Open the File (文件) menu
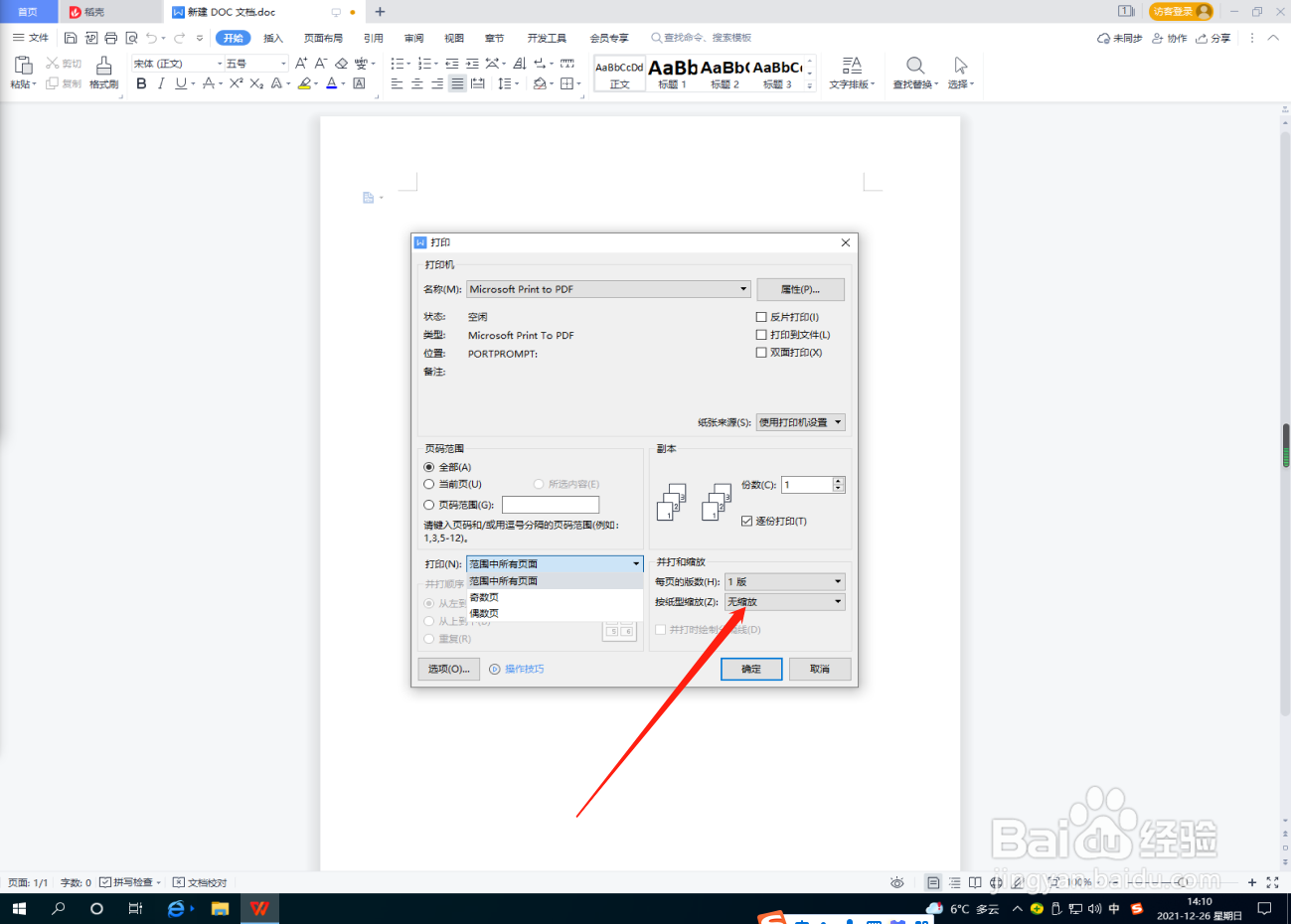 31,38
